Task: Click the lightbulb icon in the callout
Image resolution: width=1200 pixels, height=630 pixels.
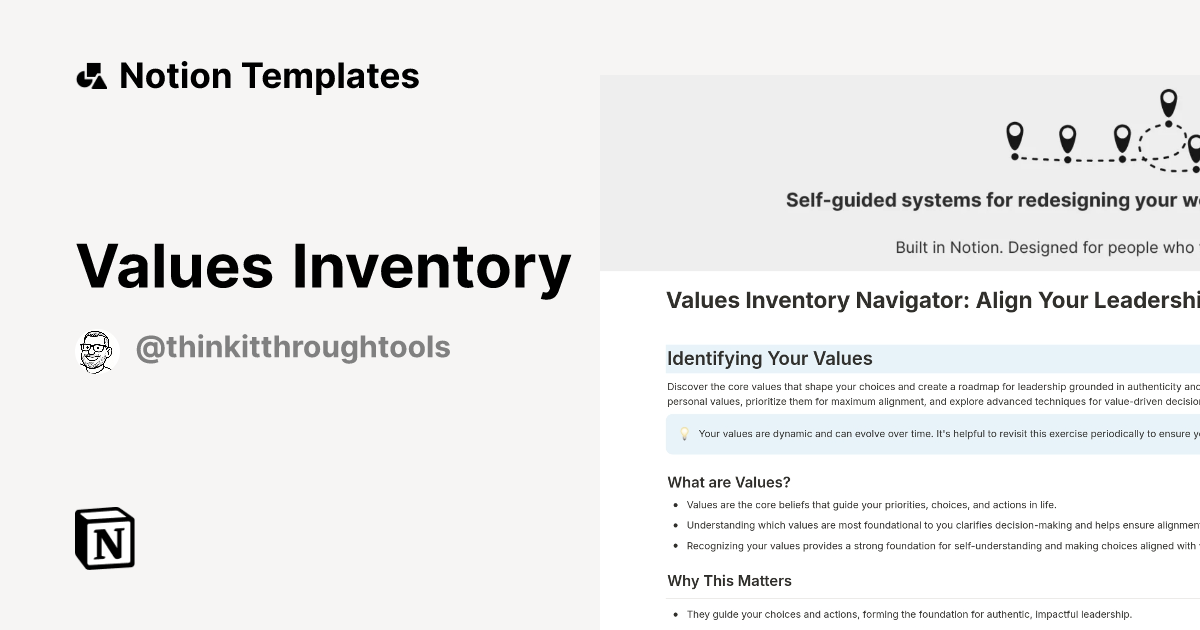Action: pos(685,434)
